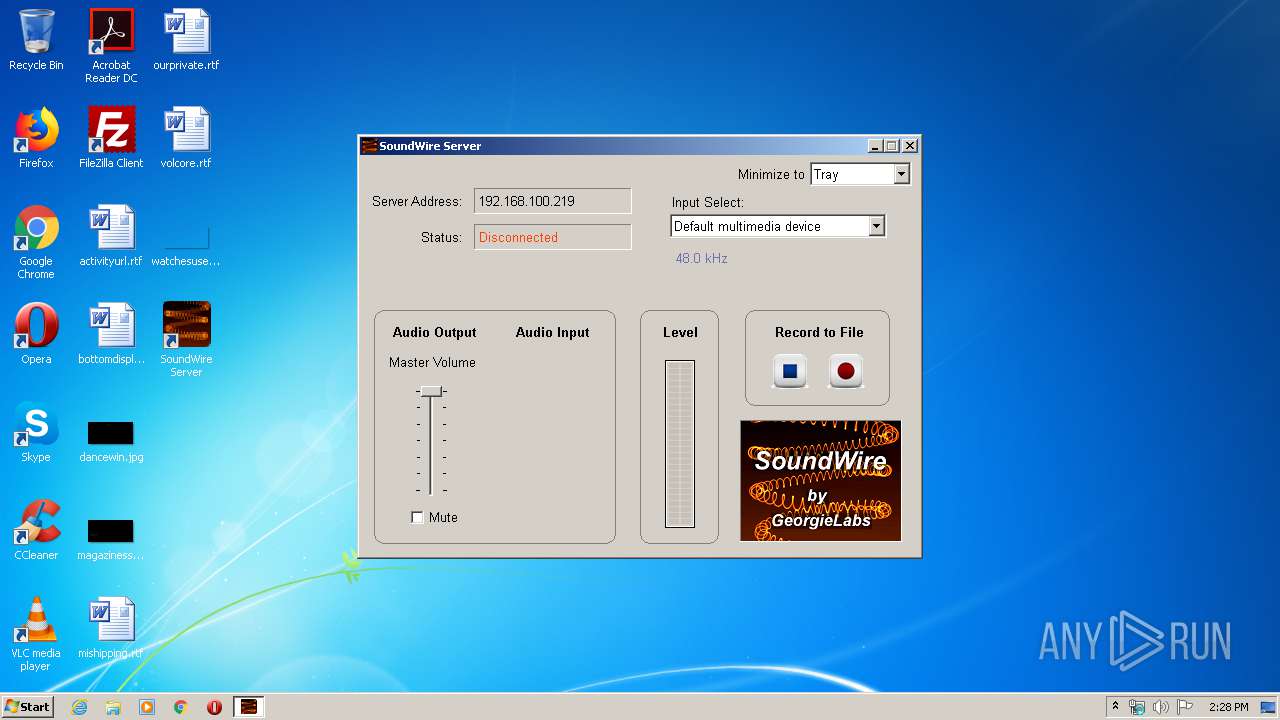Select the watchesuse file icon
This screenshot has width=1280, height=720.
coord(186,246)
